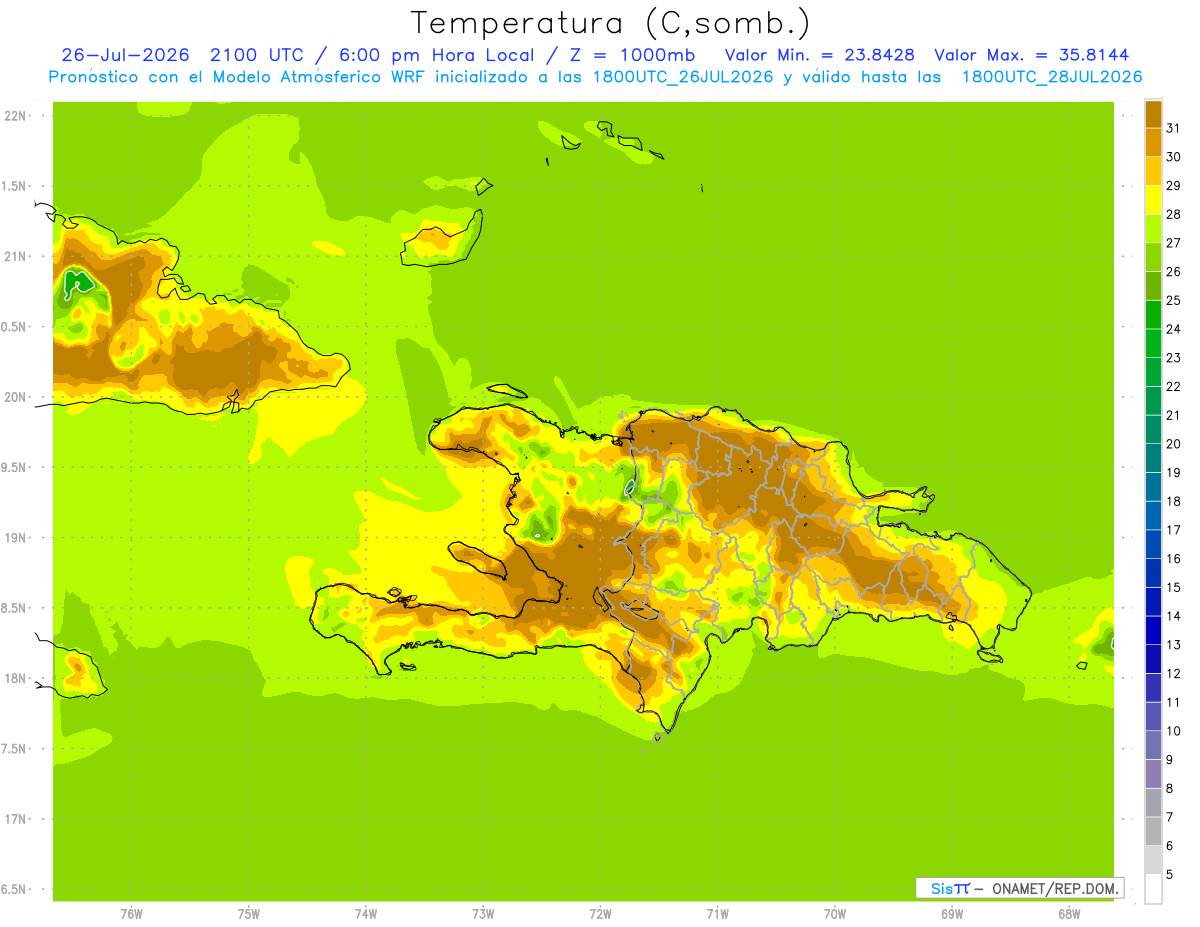This screenshot has height=927, width=1200.
Task: Click the "70W" longitude label
Action: (x=835, y=914)
